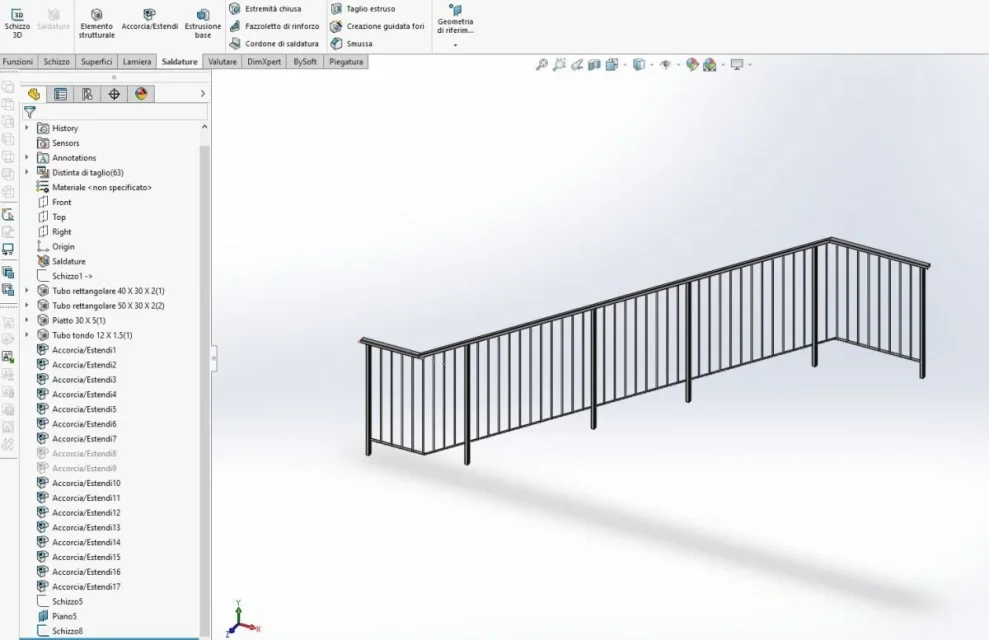The height and width of the screenshot is (640, 989).
Task: Click the DisplayManager color sphere tab
Action: click(x=141, y=94)
